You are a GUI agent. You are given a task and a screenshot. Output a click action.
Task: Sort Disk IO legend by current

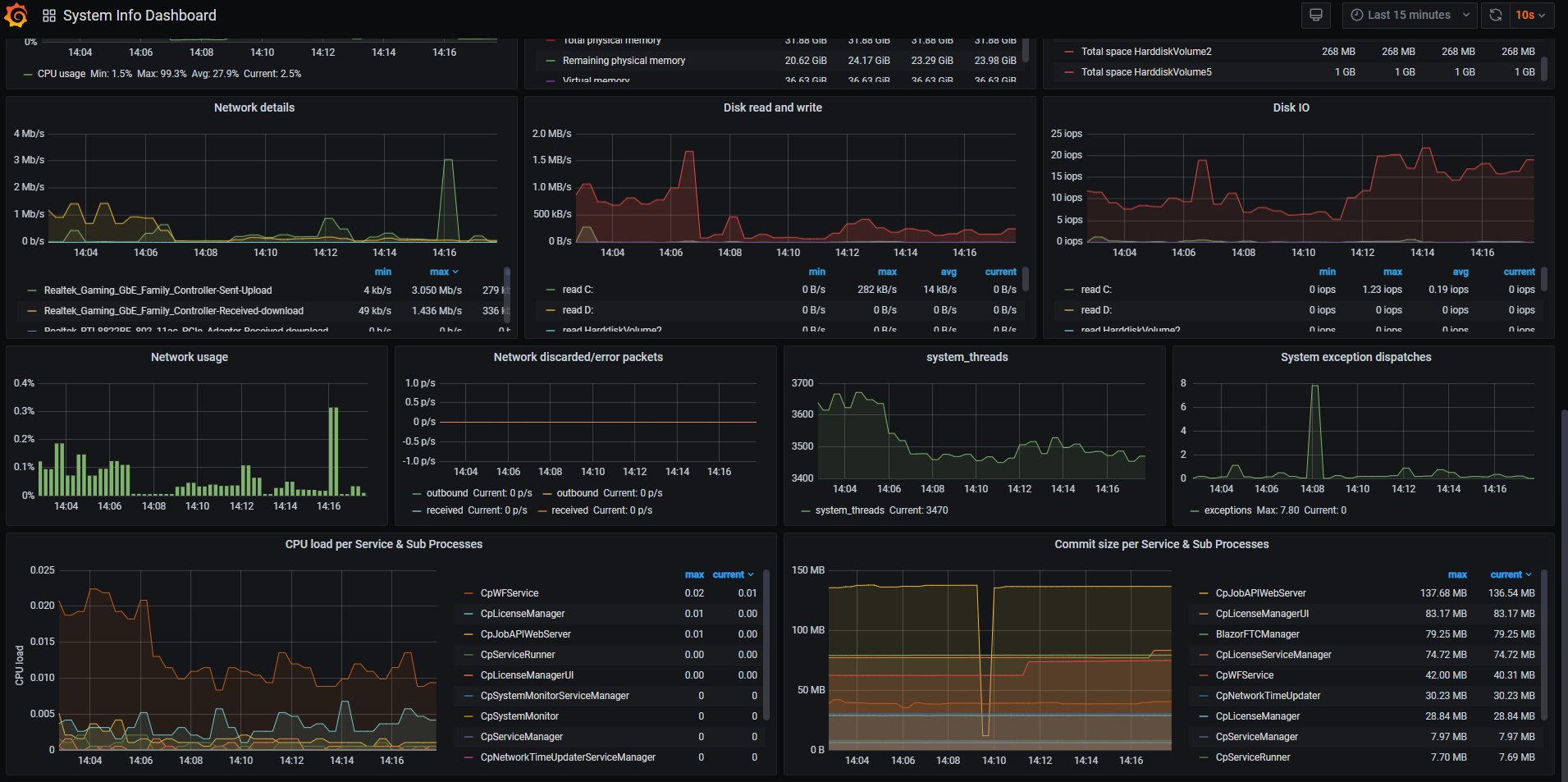point(1520,272)
